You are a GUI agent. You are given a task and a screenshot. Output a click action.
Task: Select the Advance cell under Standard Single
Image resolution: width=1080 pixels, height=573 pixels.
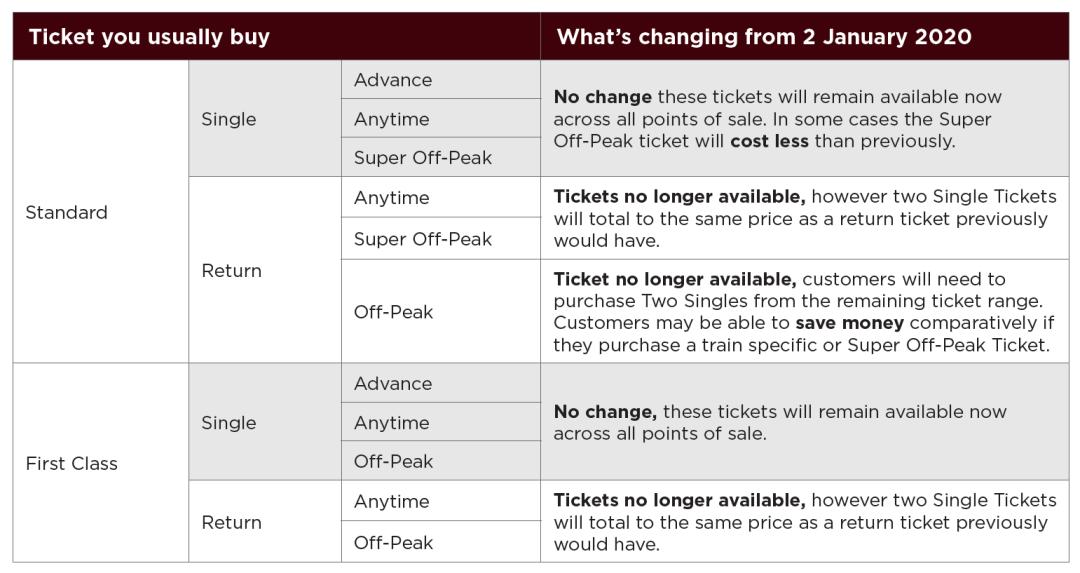[393, 80]
